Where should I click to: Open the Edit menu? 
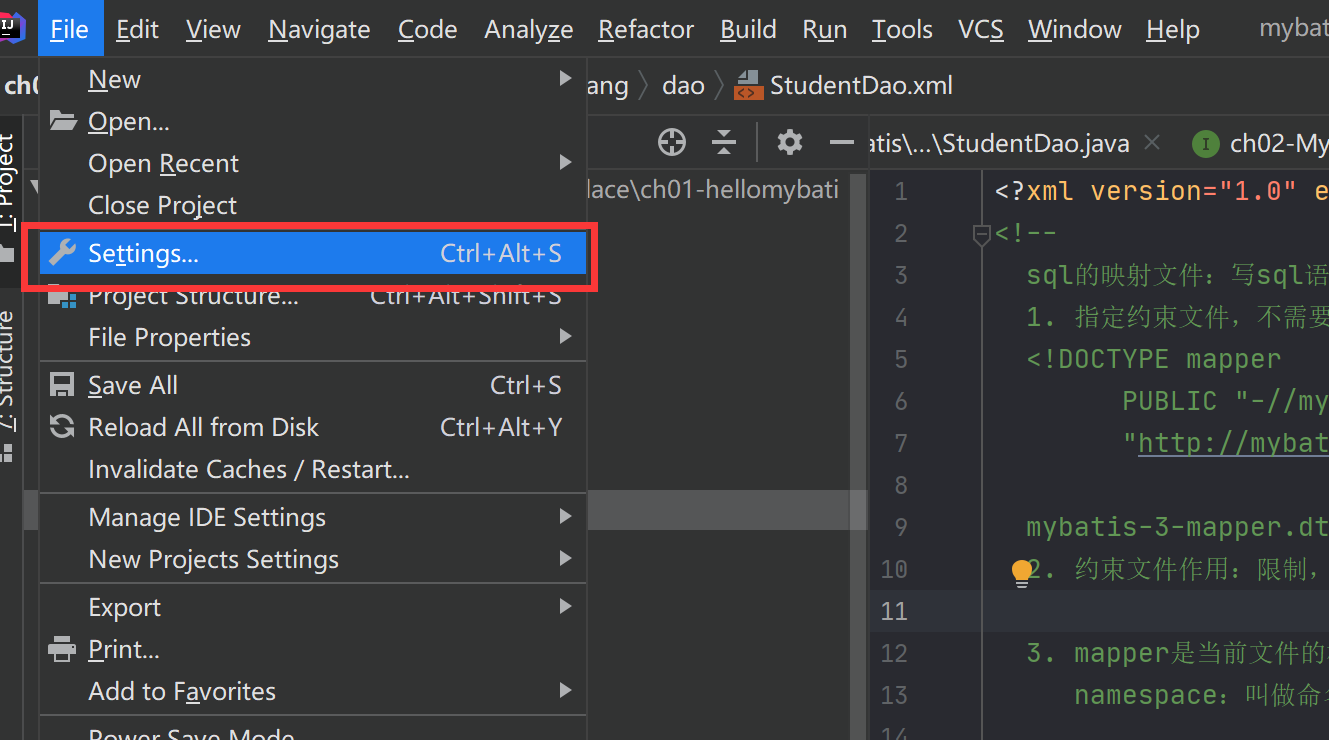137,30
